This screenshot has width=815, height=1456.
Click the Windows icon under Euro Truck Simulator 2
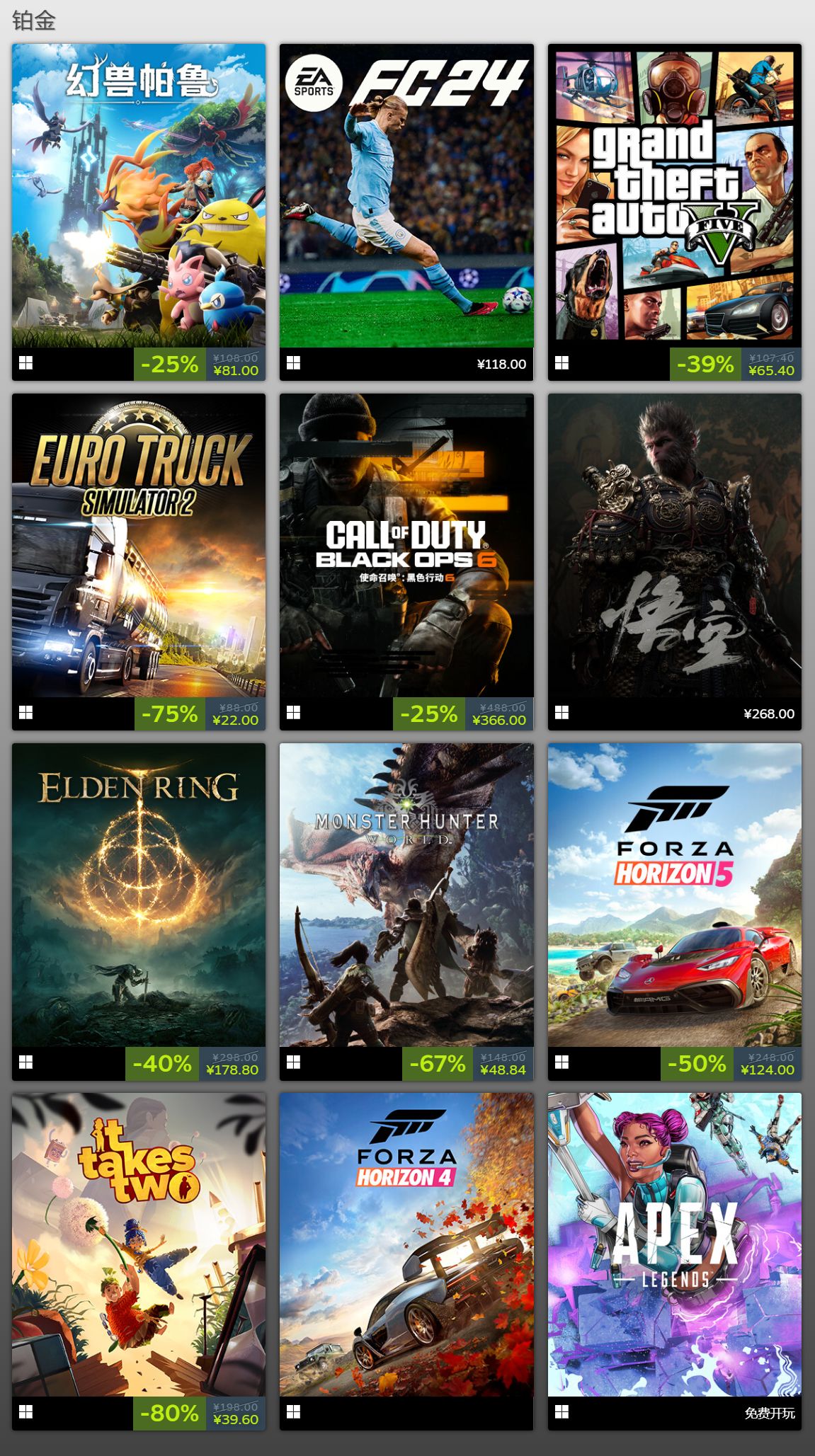coord(26,713)
